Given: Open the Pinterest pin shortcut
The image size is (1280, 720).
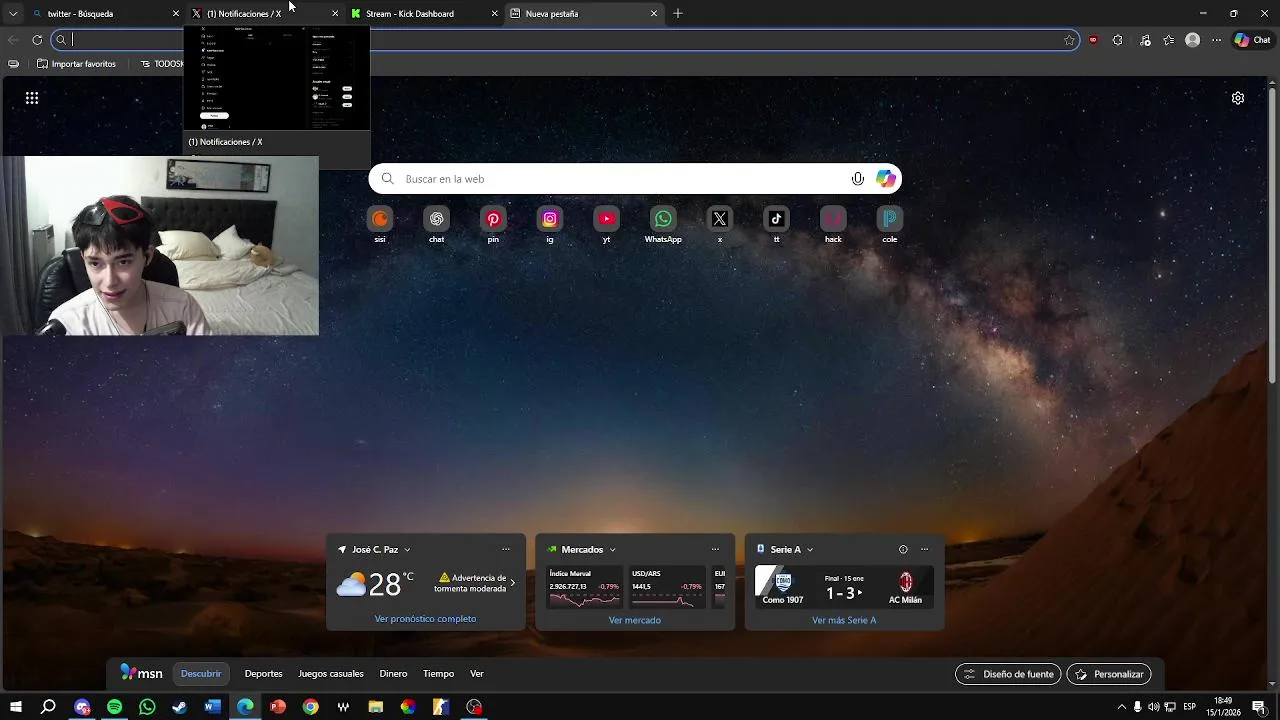Looking at the screenshot, I should [x=493, y=219].
